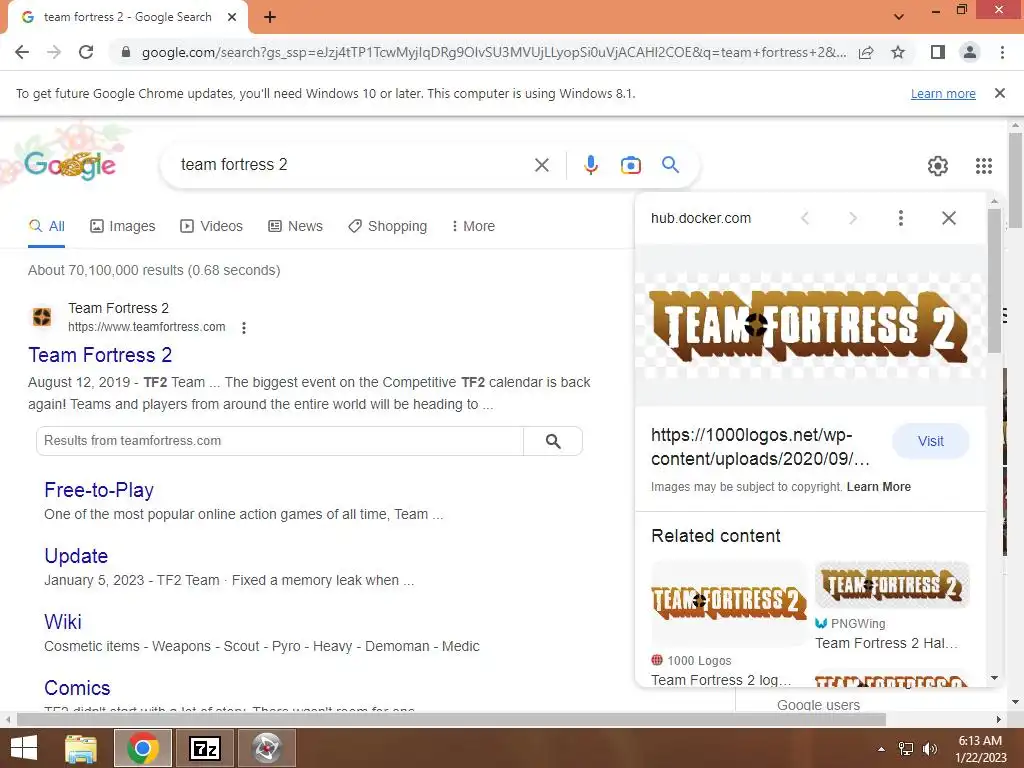Go back with the browser back arrow
The image size is (1024, 768).
point(22,52)
